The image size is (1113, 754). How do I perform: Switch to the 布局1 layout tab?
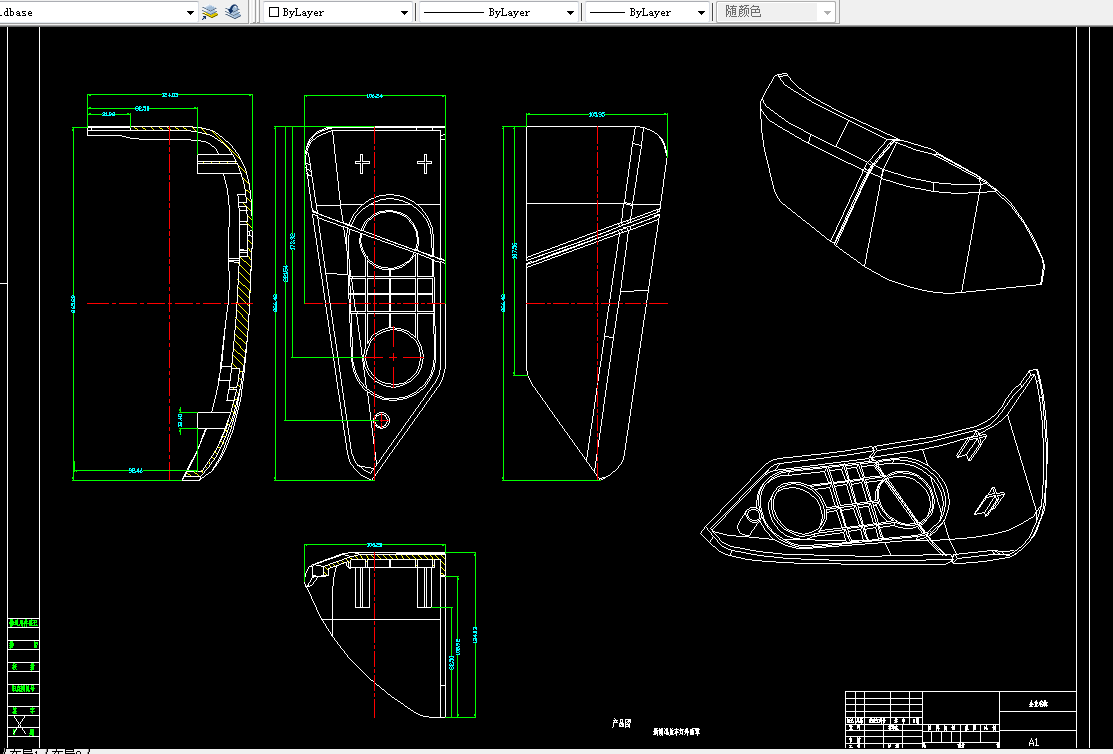pos(26,751)
